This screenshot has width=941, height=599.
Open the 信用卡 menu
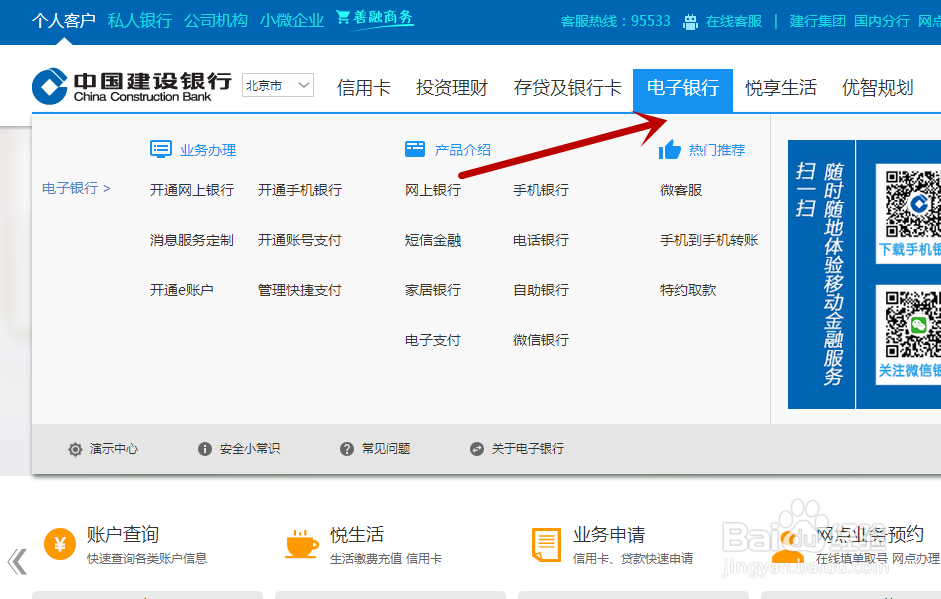[x=364, y=88]
